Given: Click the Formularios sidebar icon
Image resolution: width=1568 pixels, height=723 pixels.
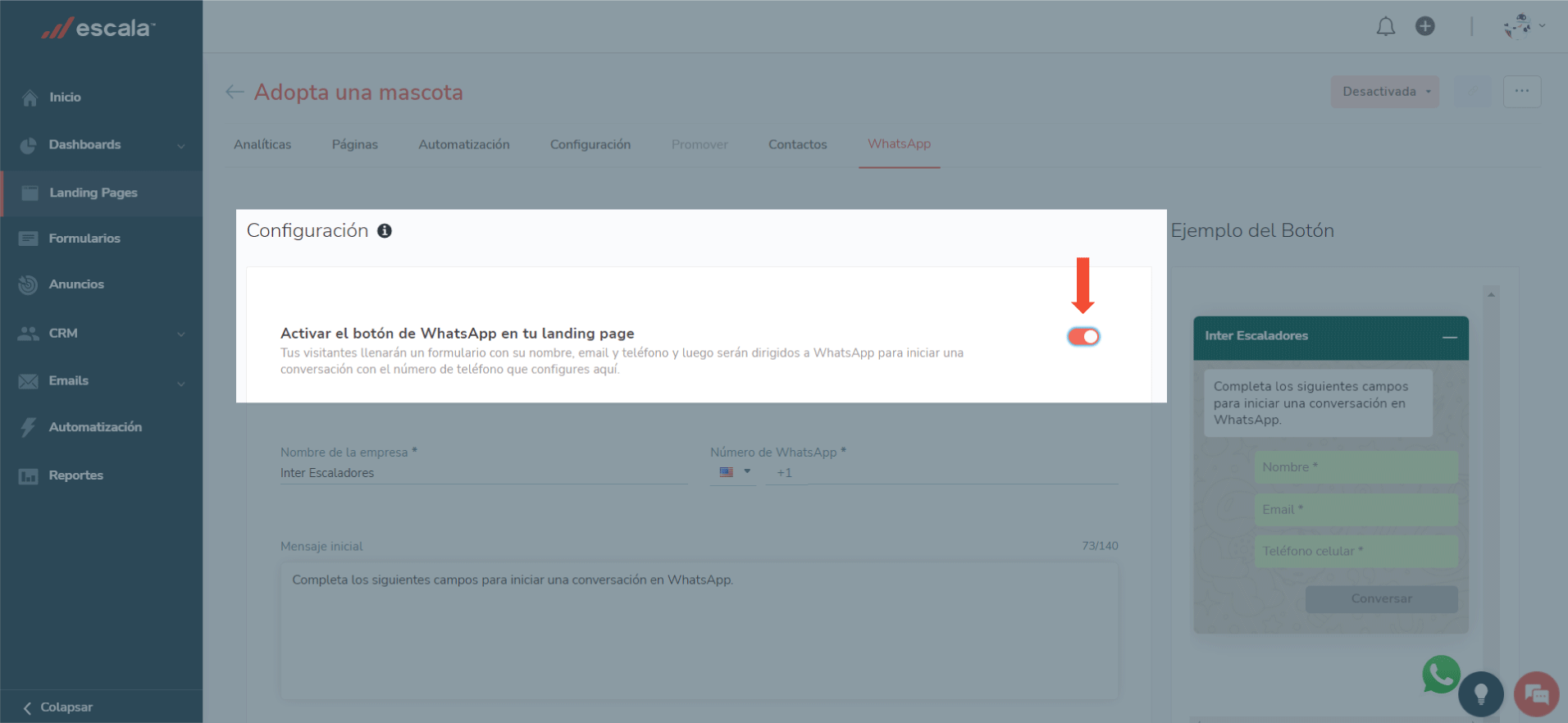Looking at the screenshot, I should [x=29, y=239].
